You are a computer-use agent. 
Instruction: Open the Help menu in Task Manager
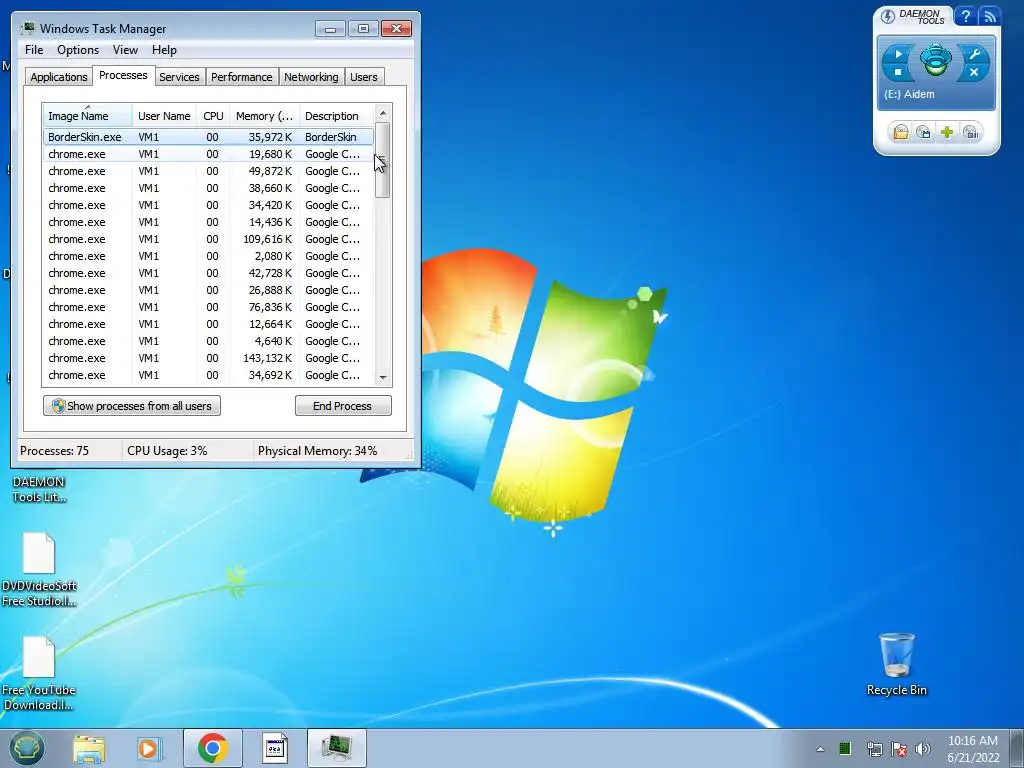164,50
